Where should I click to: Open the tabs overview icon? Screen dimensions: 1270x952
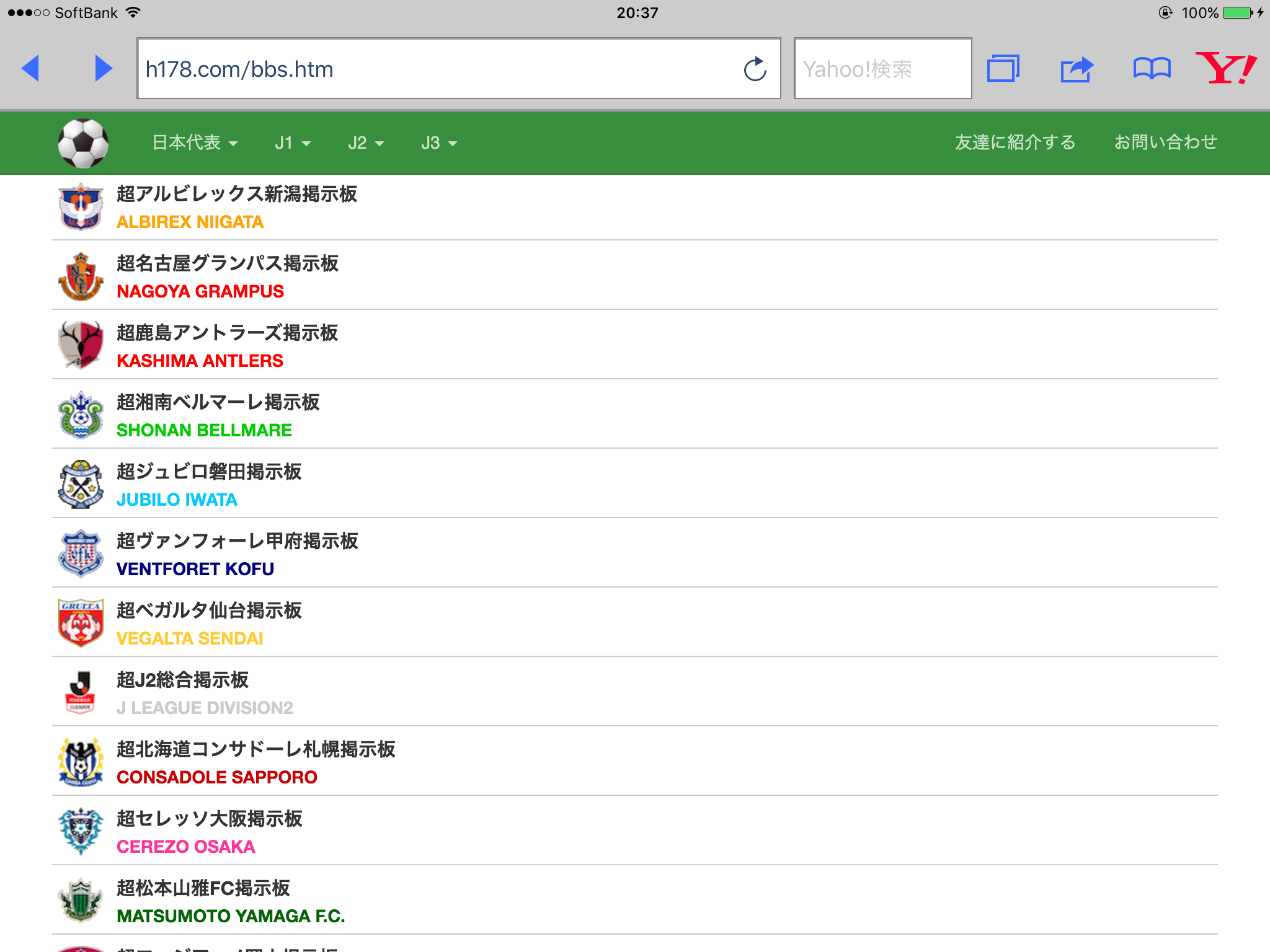point(1003,68)
